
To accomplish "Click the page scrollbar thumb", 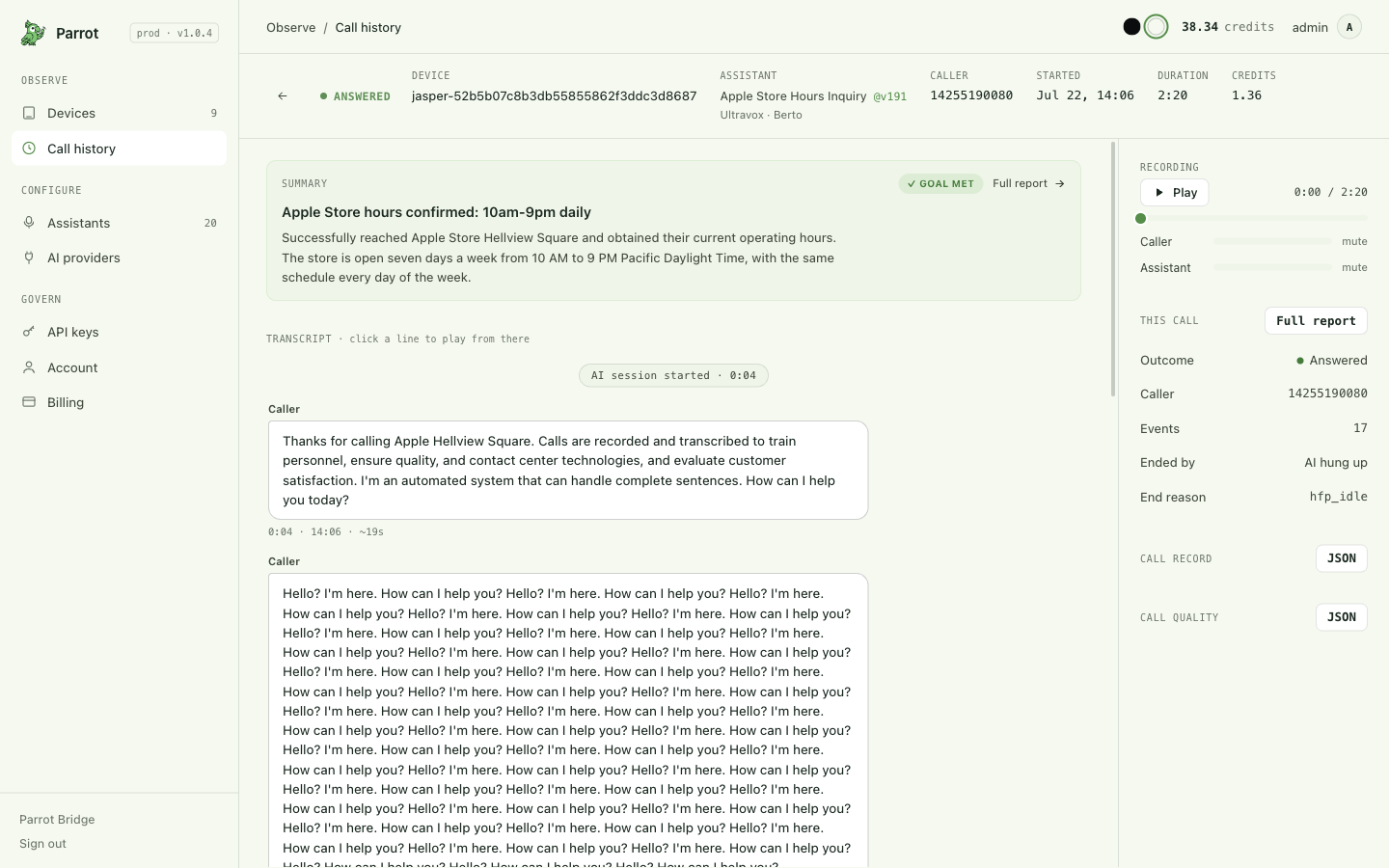I will pos(1113,269).
